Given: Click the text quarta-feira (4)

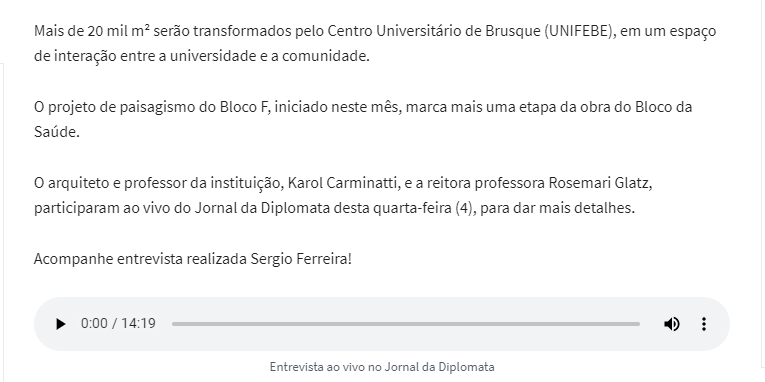Looking at the screenshot, I should coord(423,208).
